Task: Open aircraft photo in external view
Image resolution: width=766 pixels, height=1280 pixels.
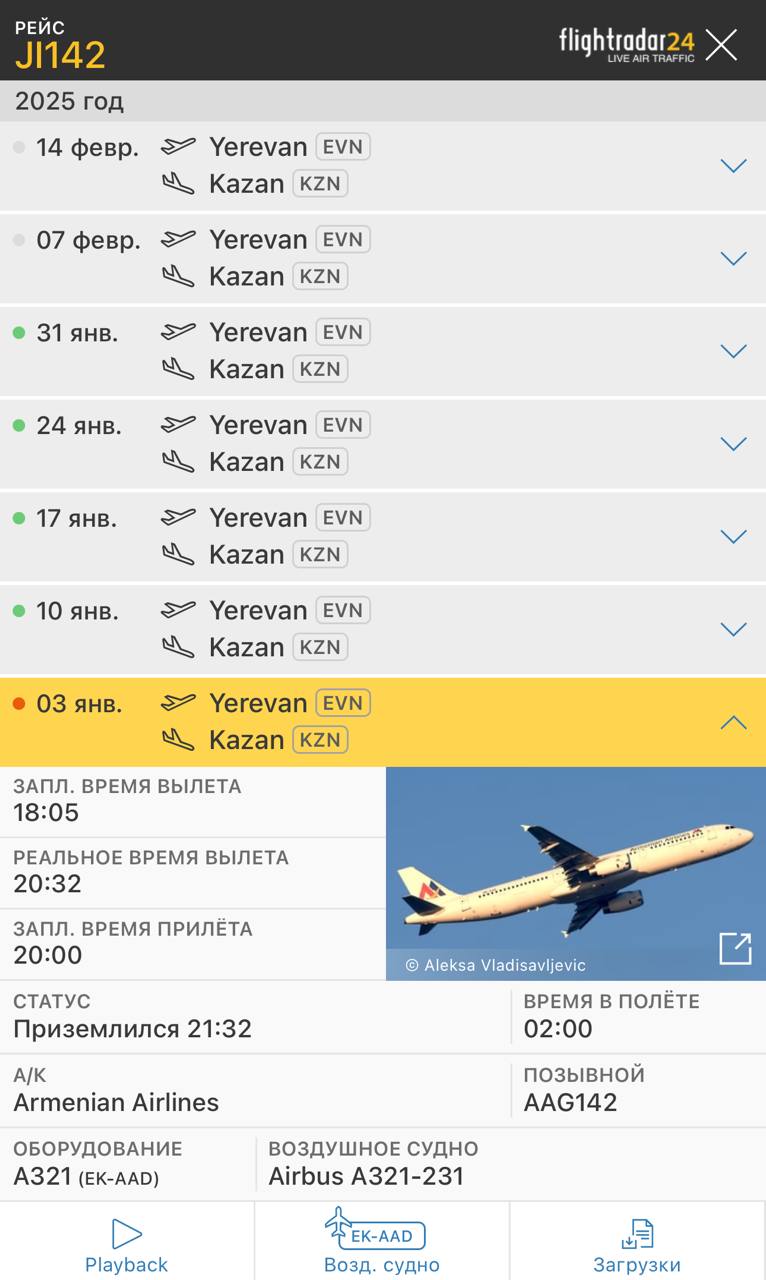Action: (735, 948)
